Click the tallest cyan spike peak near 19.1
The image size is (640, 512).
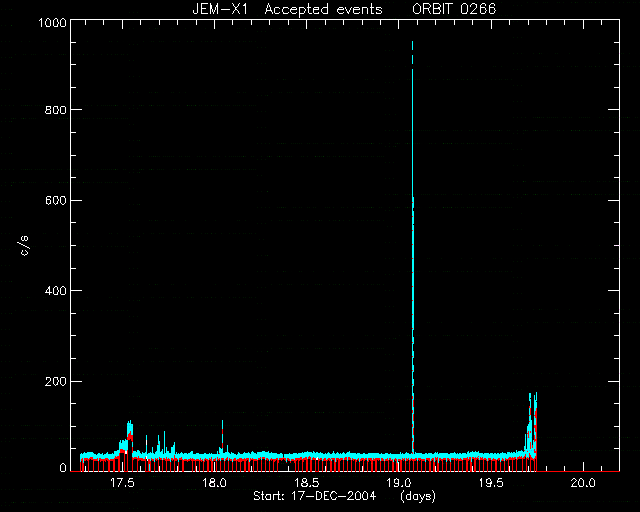(x=413, y=42)
